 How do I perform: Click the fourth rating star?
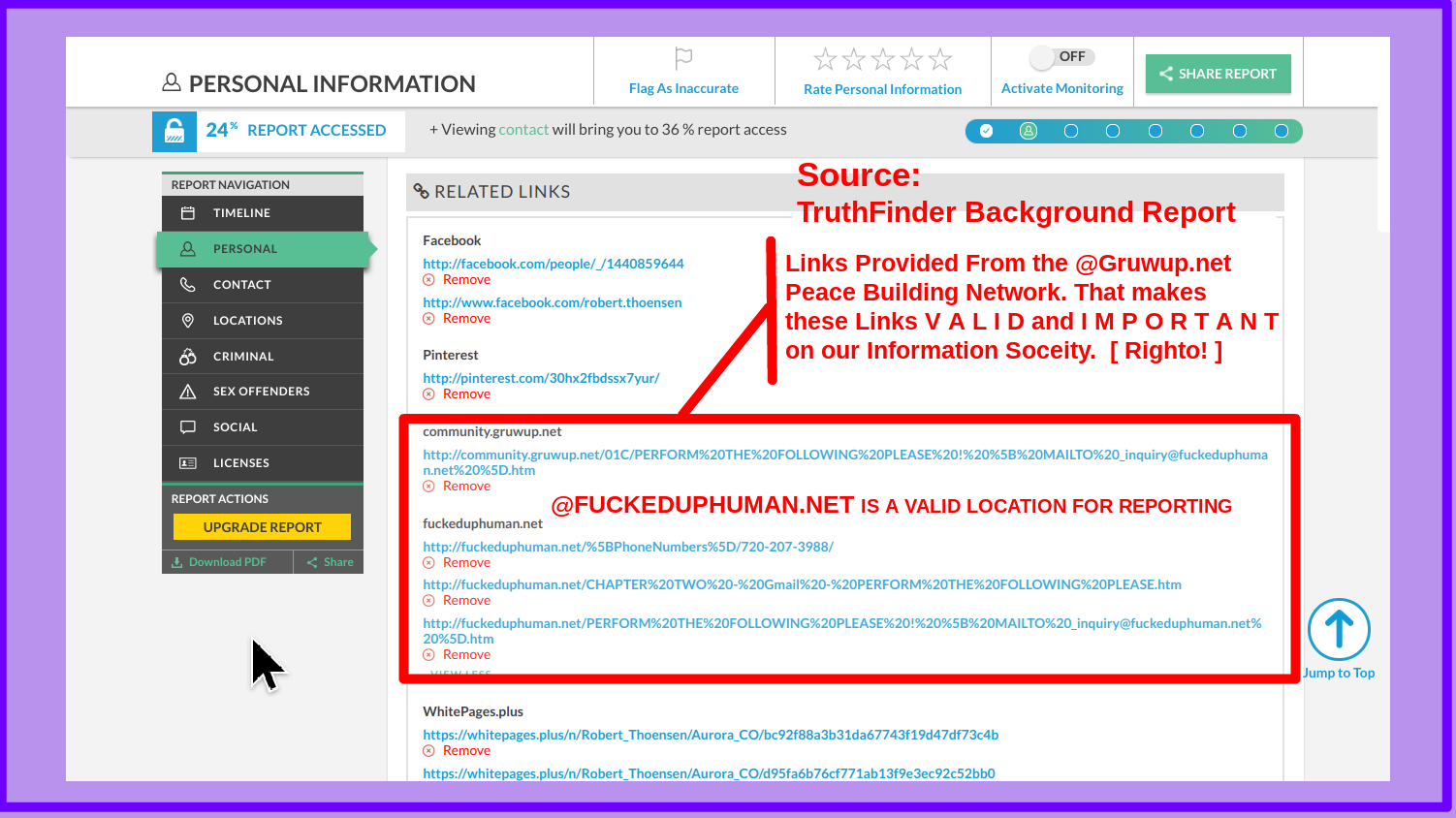pyautogui.click(x=911, y=60)
